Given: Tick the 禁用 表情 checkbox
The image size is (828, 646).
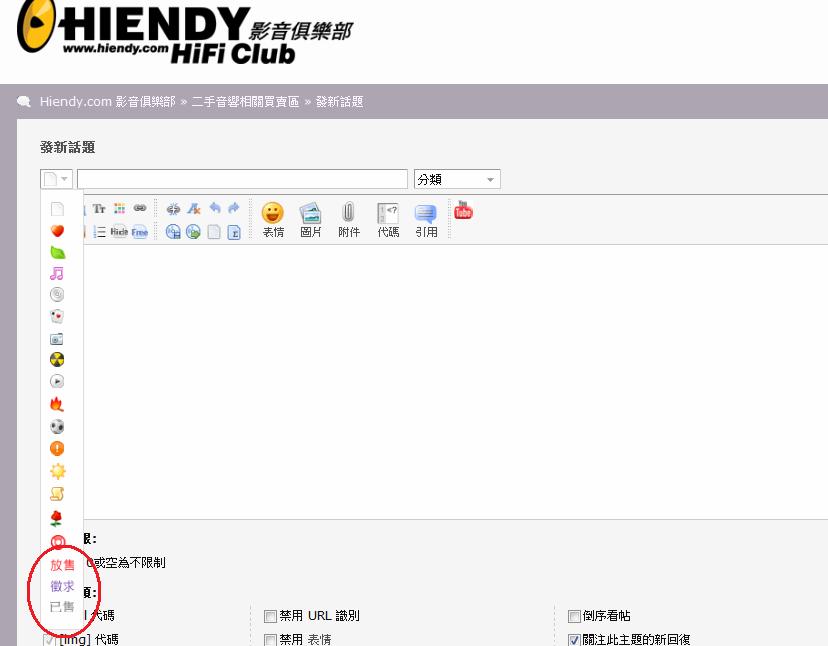Looking at the screenshot, I should pyautogui.click(x=270, y=640).
